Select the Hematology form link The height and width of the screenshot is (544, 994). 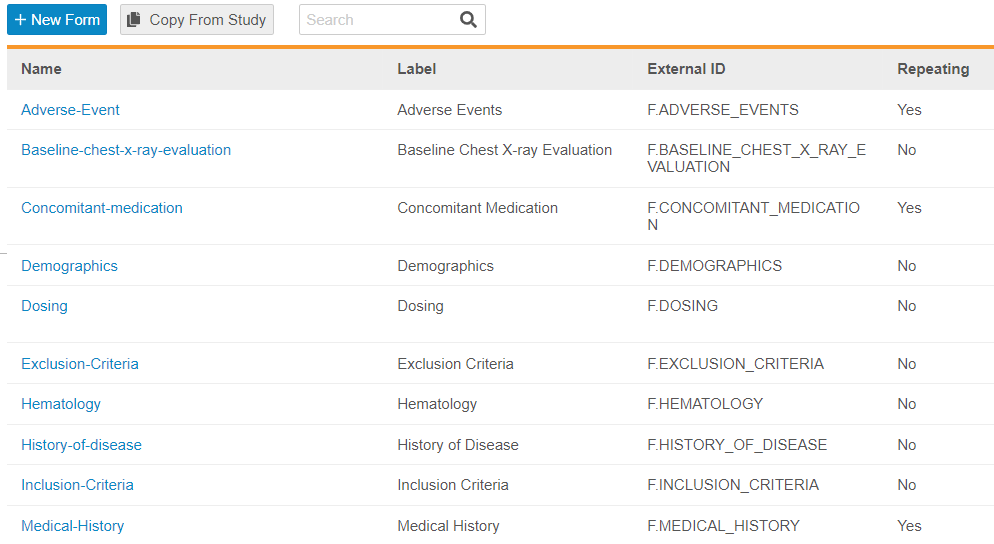tap(61, 404)
